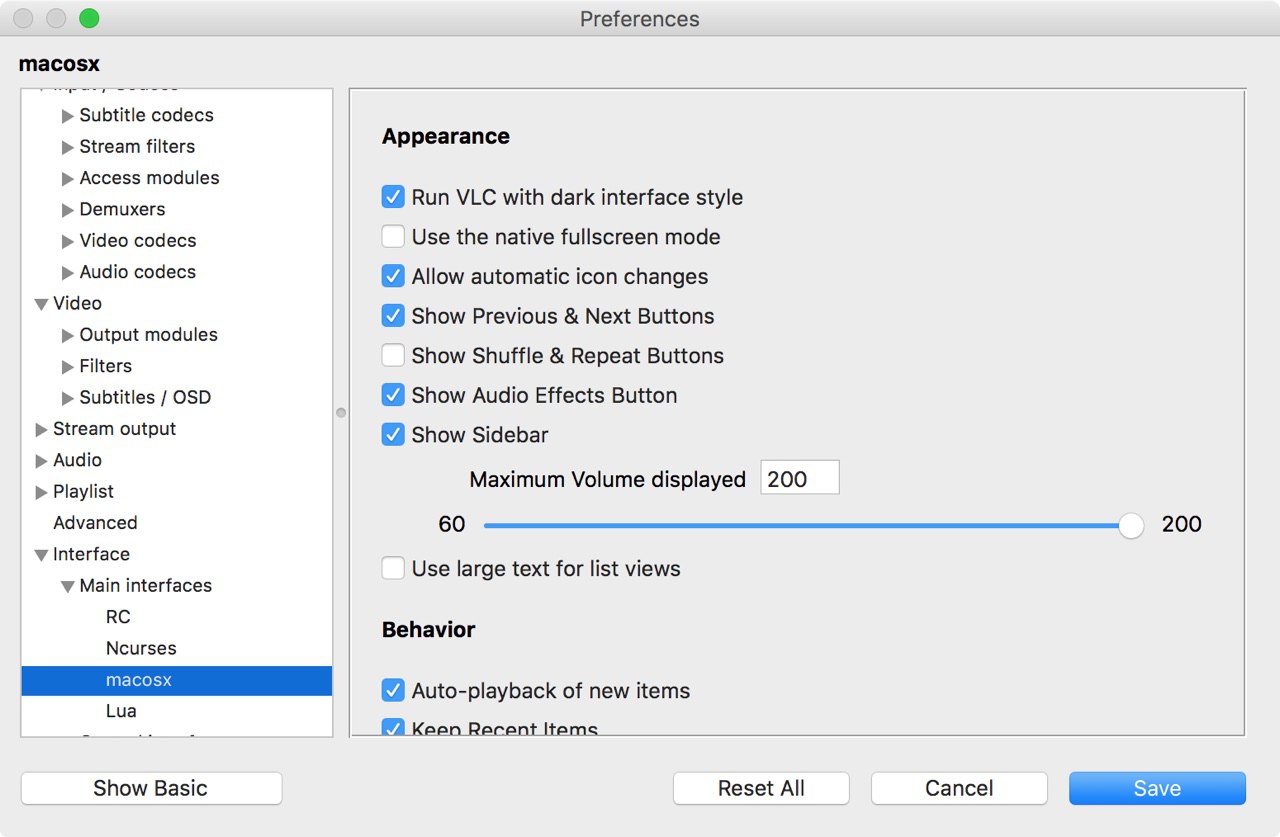Collapse the Interface section triangle
The width and height of the screenshot is (1280, 837).
coord(41,555)
